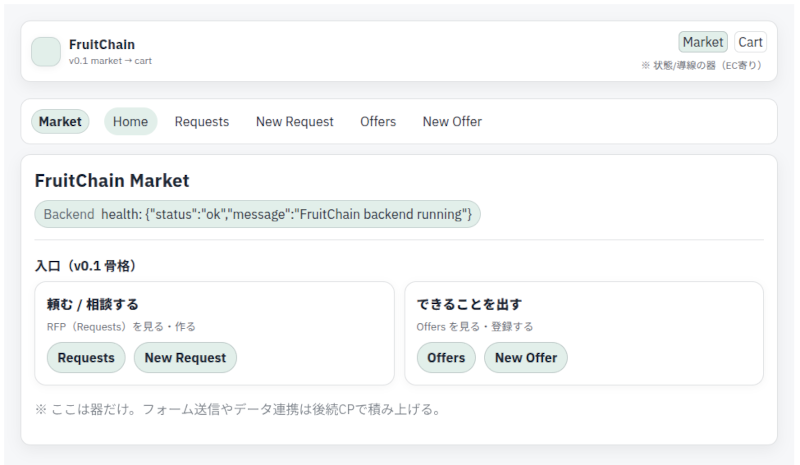
Task: Open the Requests nav tab
Action: coord(202,122)
